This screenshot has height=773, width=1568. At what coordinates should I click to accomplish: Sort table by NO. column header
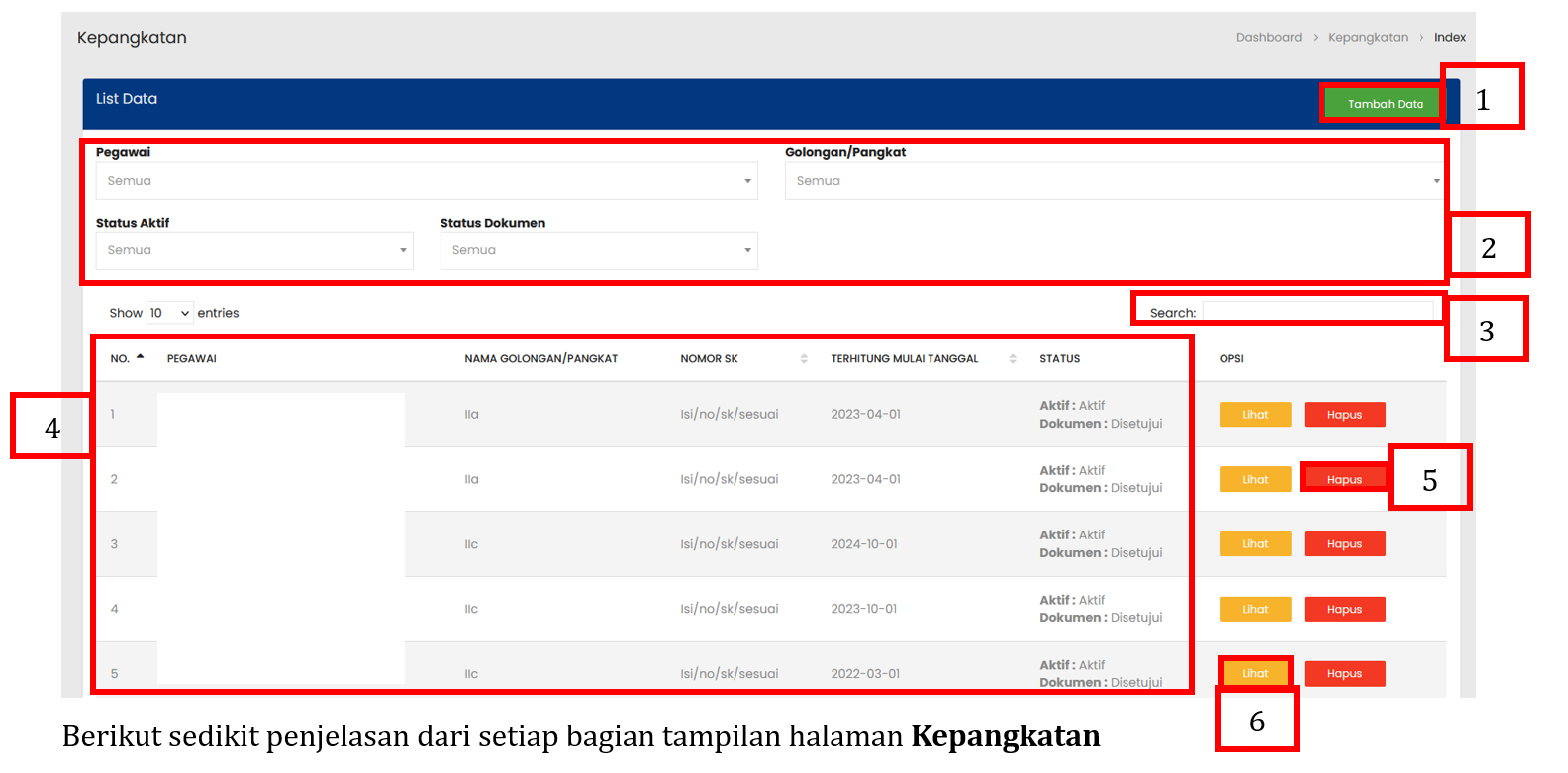(x=127, y=358)
